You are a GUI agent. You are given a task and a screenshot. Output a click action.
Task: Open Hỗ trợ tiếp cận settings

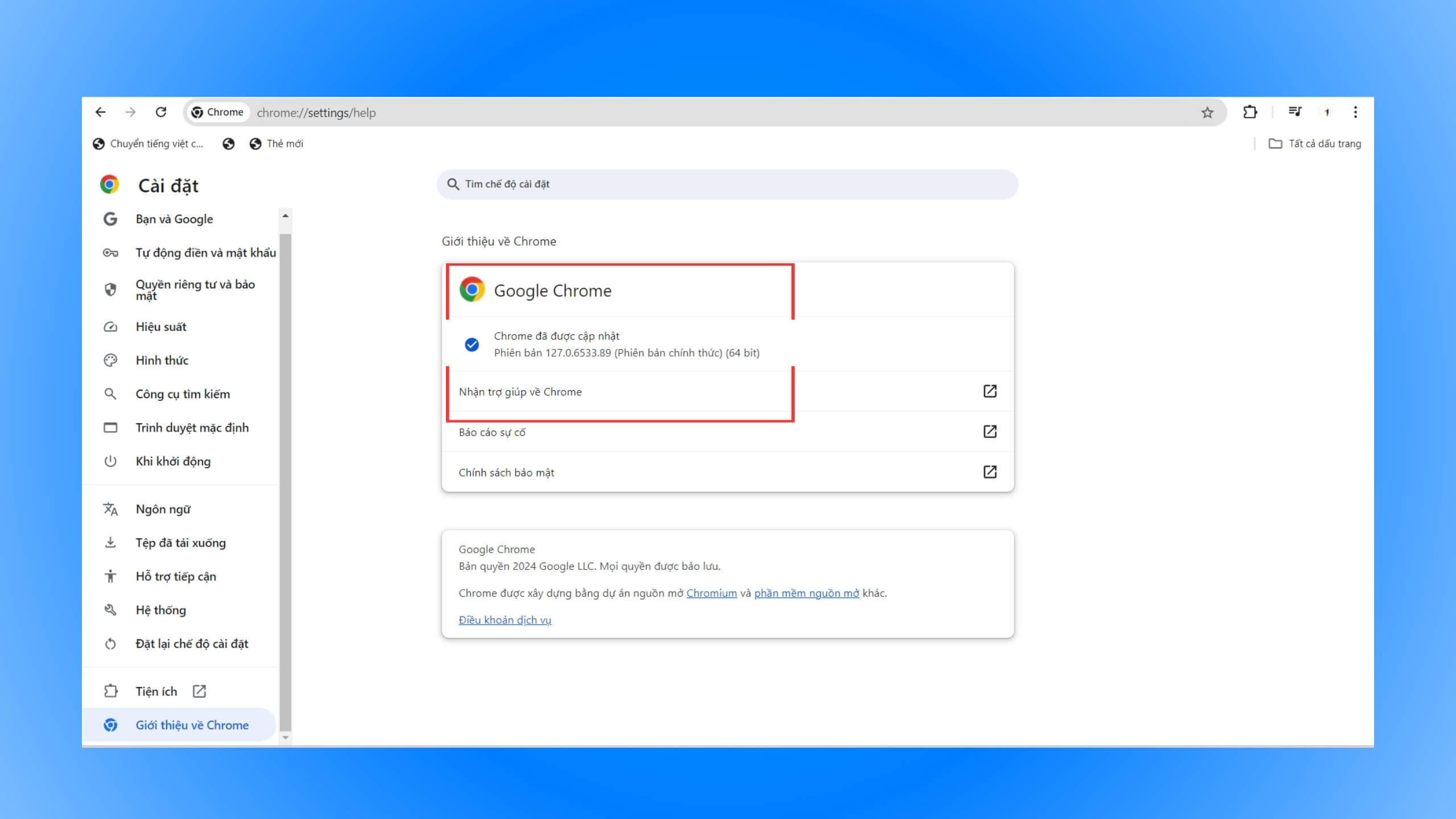[176, 576]
